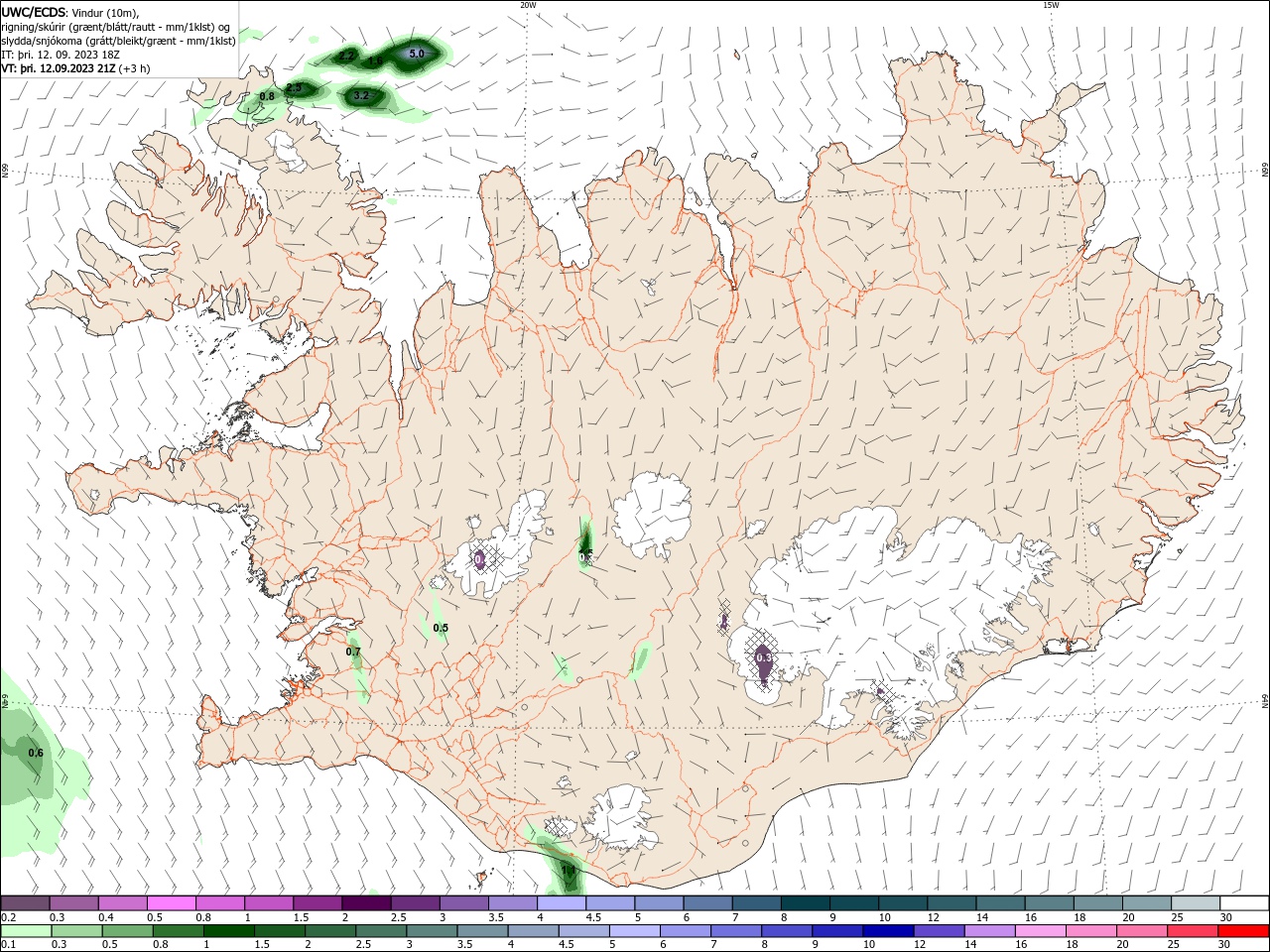Pick lower scale green swatch 0.5 to 0.8
1270x952 pixels.
(127, 931)
